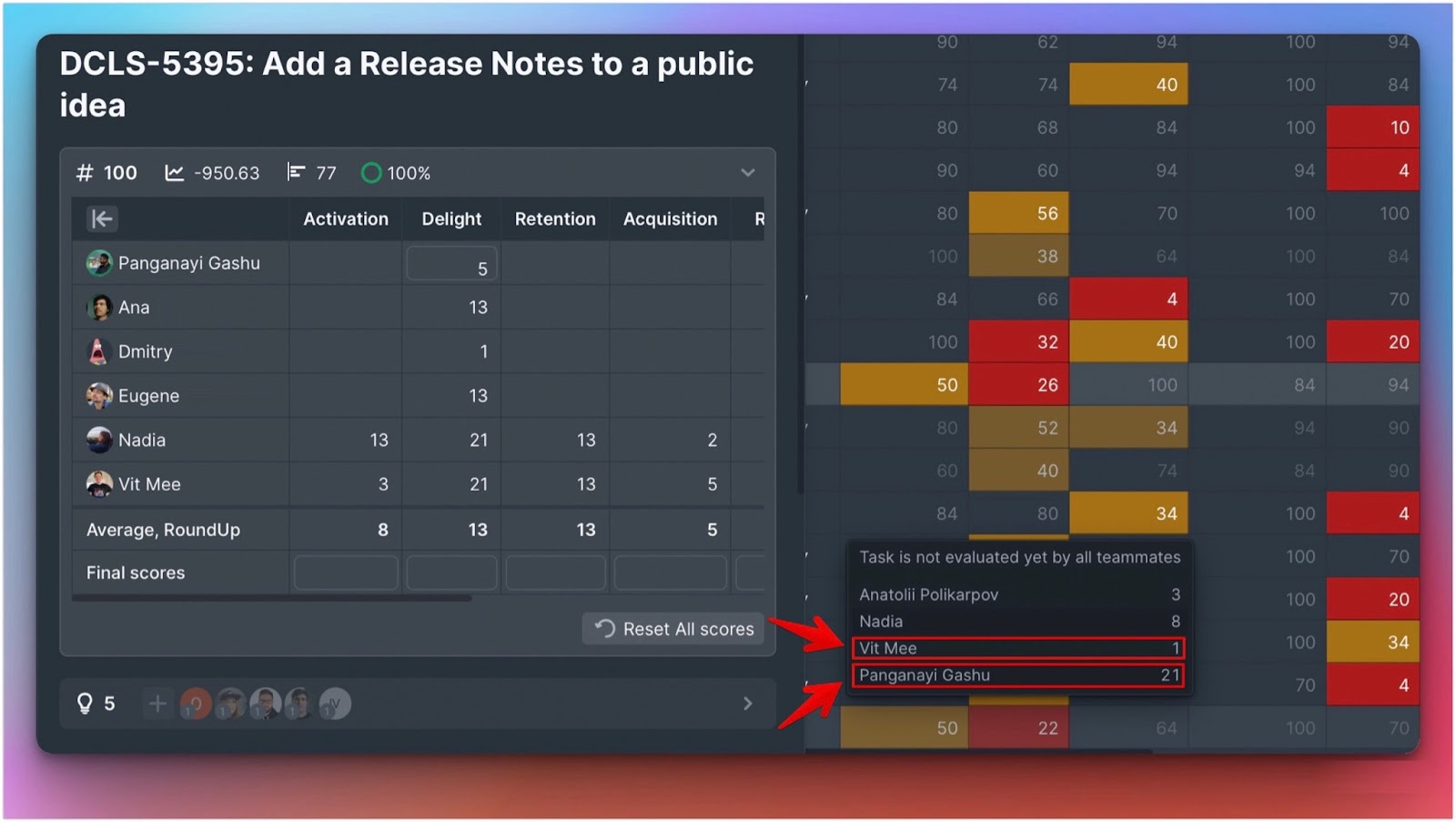Viewport: 1456px width, 822px height.
Task: Click the gray JV initials avatar
Action: (335, 704)
